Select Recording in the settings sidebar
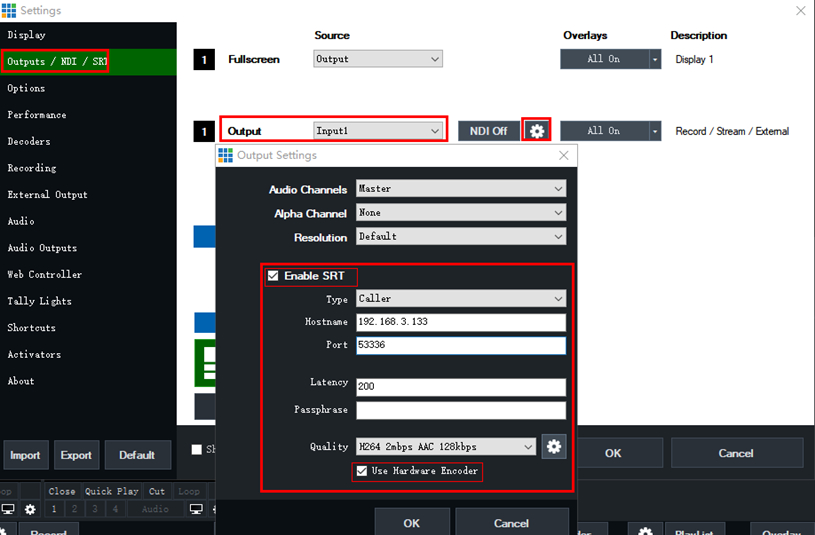The width and height of the screenshot is (815, 535). pyautogui.click(x=32, y=168)
